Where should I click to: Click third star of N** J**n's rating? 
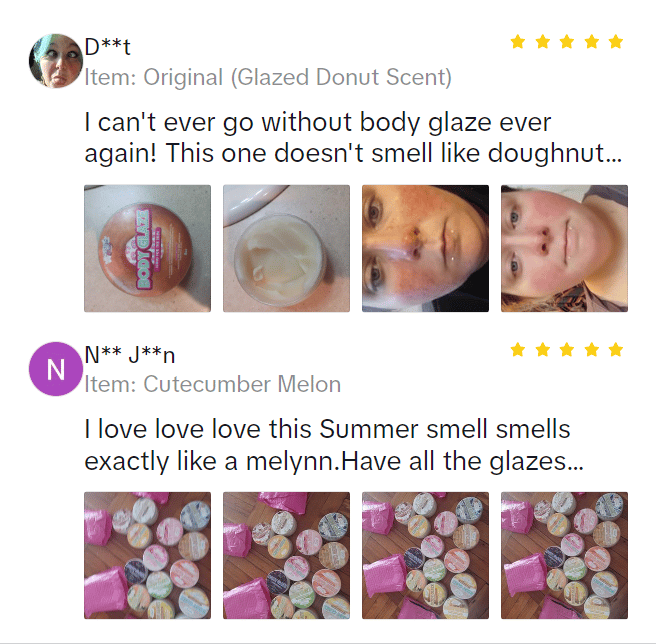[567, 349]
